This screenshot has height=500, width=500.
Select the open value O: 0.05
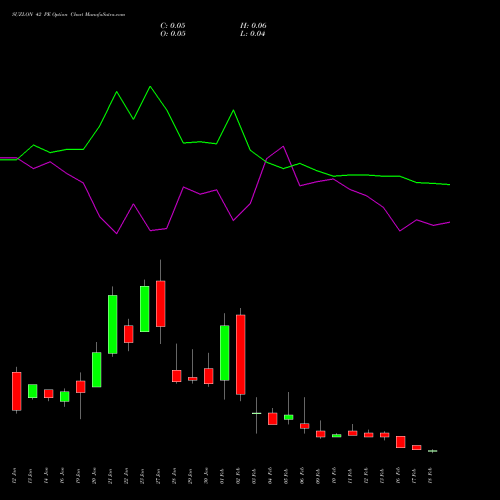point(173,34)
